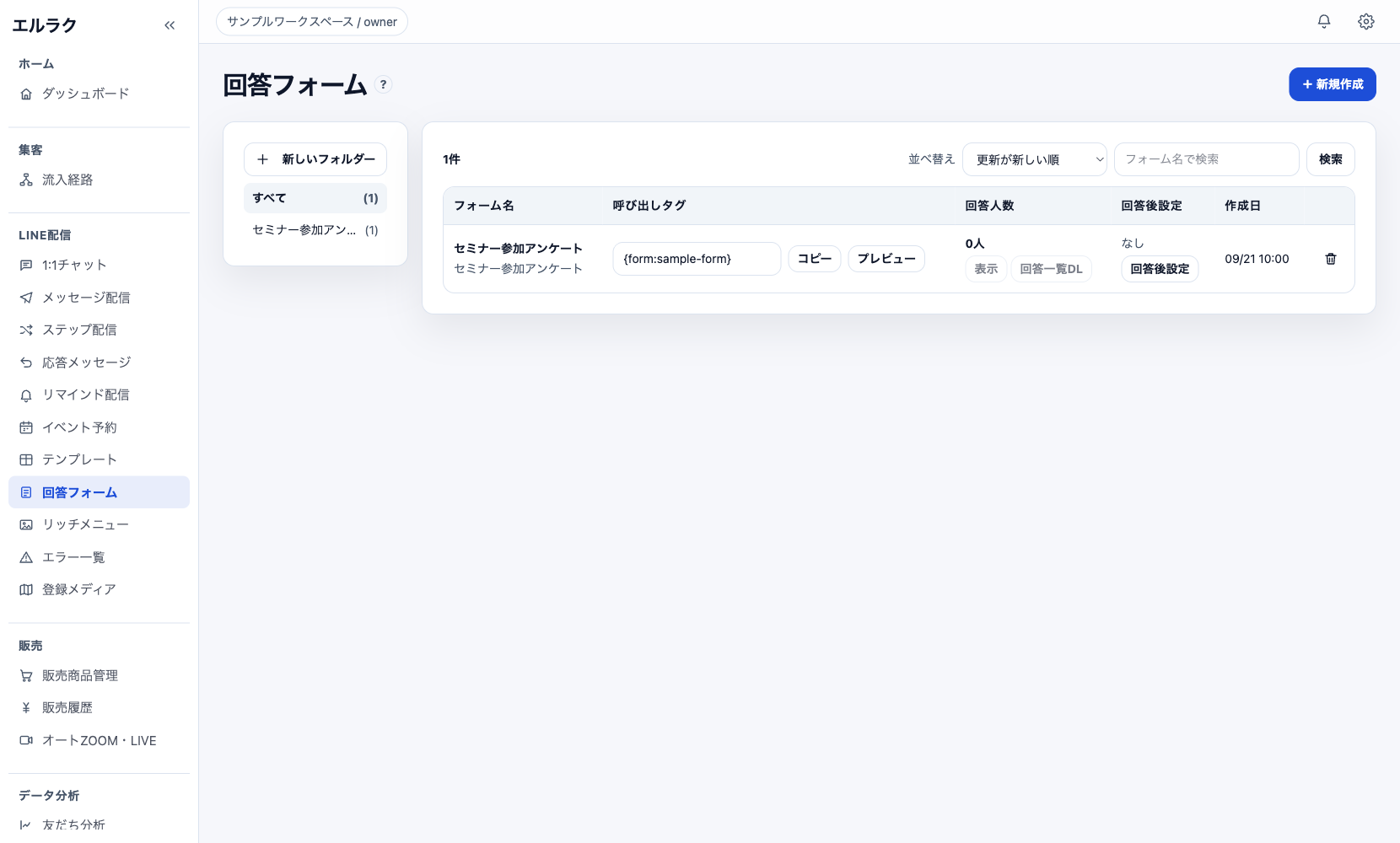Click the 表示 button under 回答人数
Image resolution: width=1400 pixels, height=843 pixels.
point(986,269)
